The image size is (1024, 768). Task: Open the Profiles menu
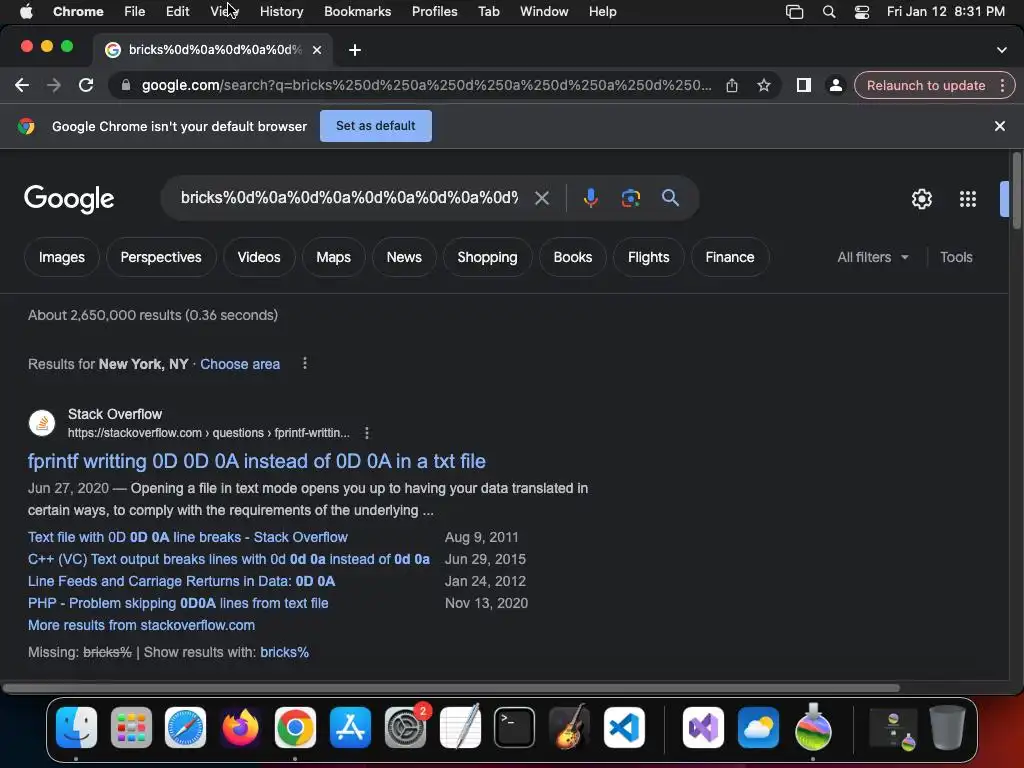coord(434,12)
